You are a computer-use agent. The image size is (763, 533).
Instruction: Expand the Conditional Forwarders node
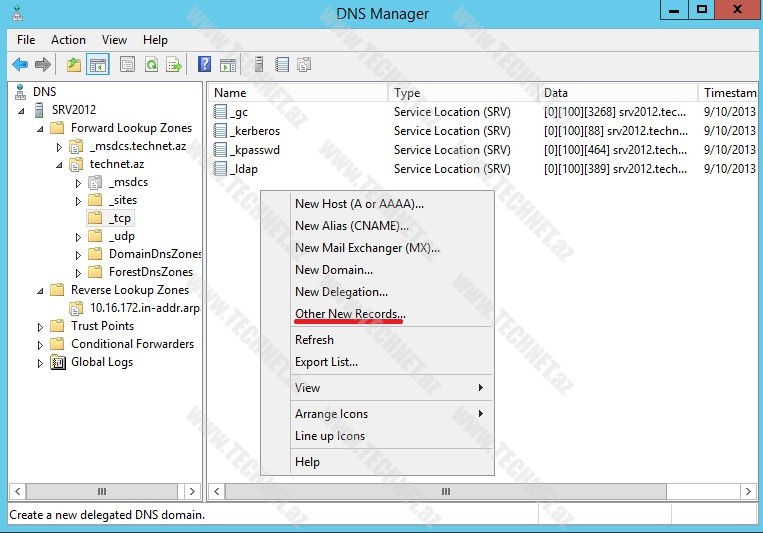click(x=41, y=344)
